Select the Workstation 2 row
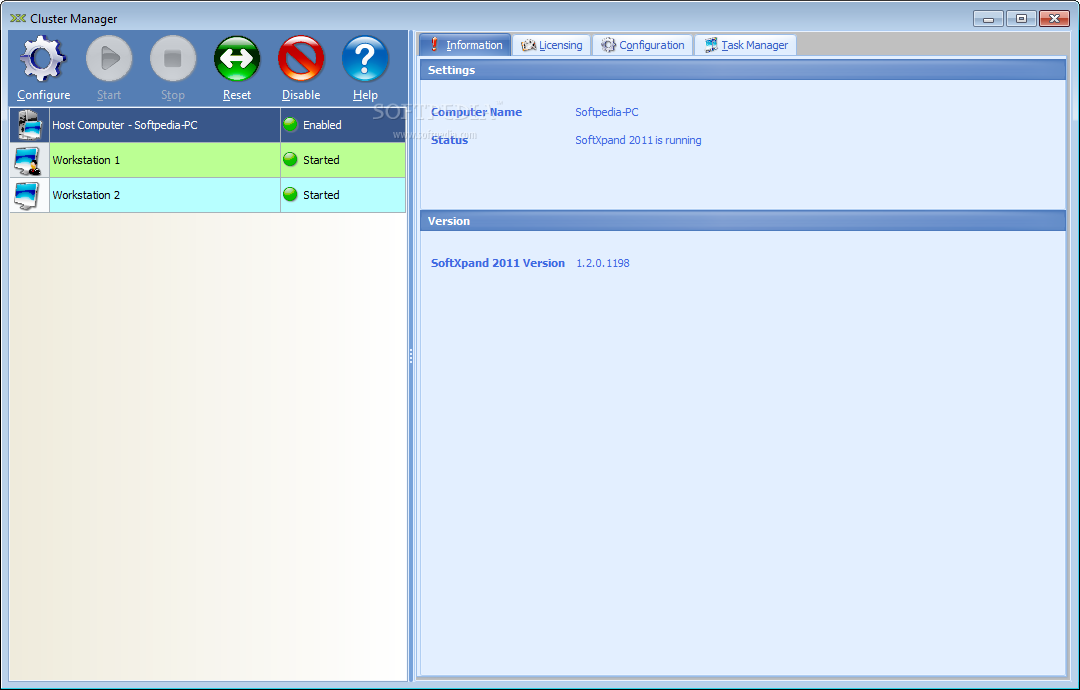 coord(207,195)
